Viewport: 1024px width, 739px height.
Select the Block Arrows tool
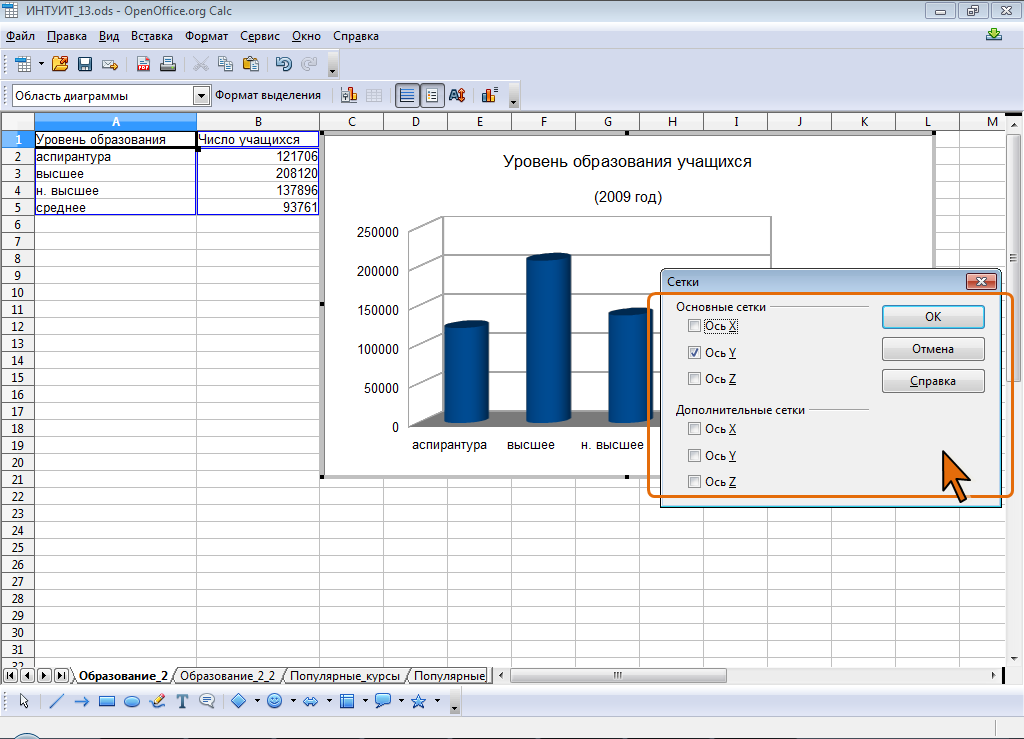click(x=311, y=701)
